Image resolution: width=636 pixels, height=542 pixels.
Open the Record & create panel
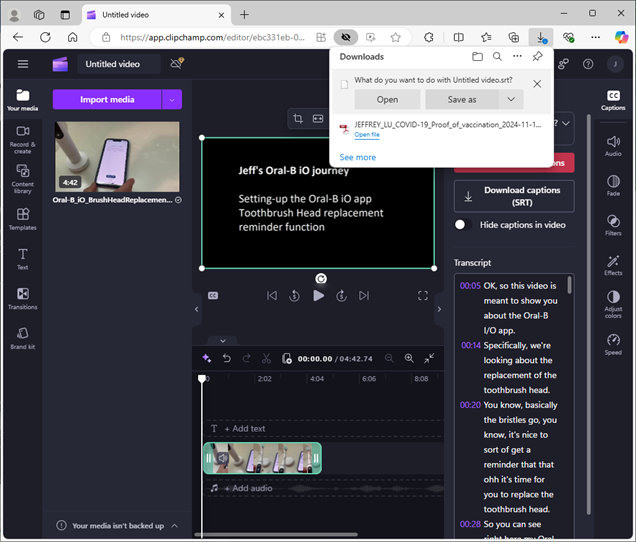[23, 140]
